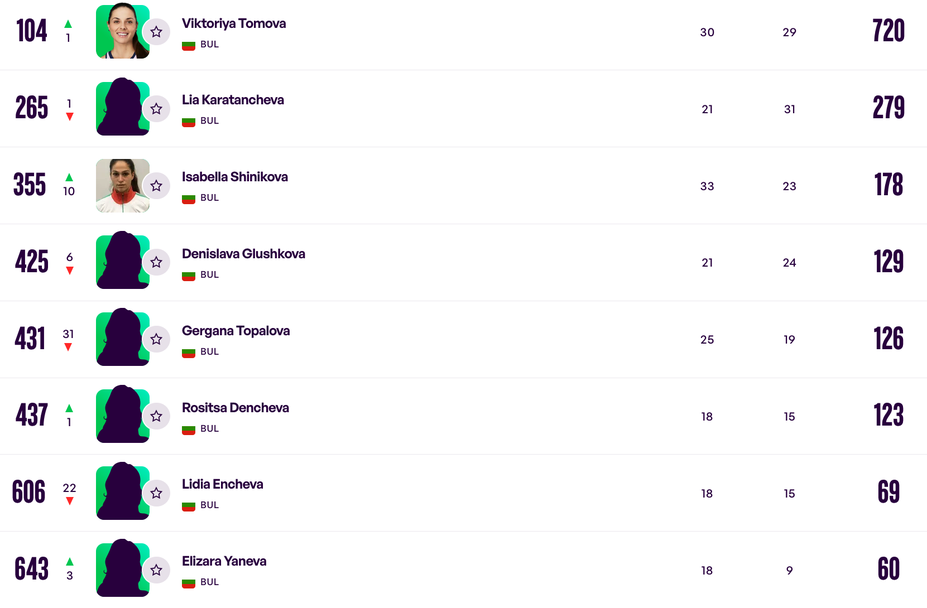Click Elizara Yaneva's player name
The height and width of the screenshot is (608, 927).
(x=224, y=561)
